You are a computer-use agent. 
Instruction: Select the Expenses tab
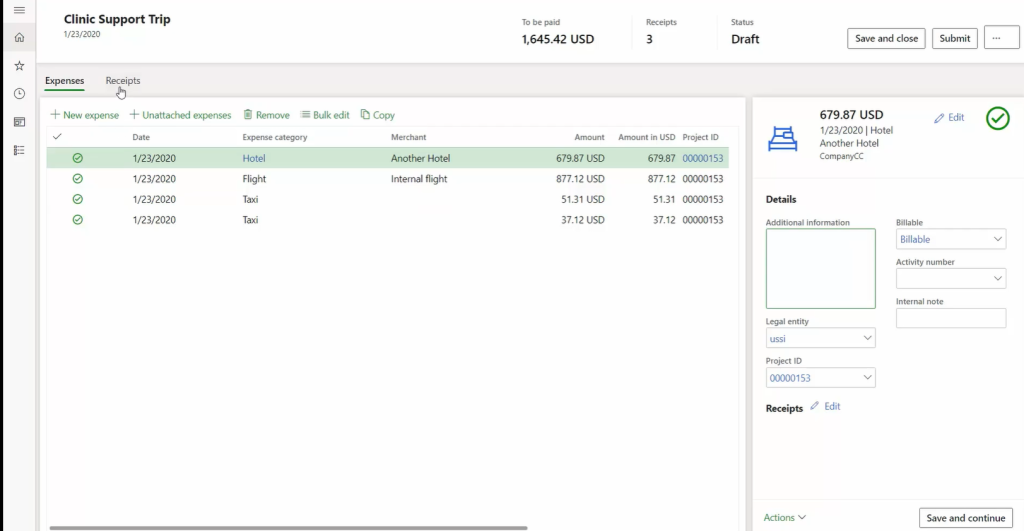pos(64,81)
